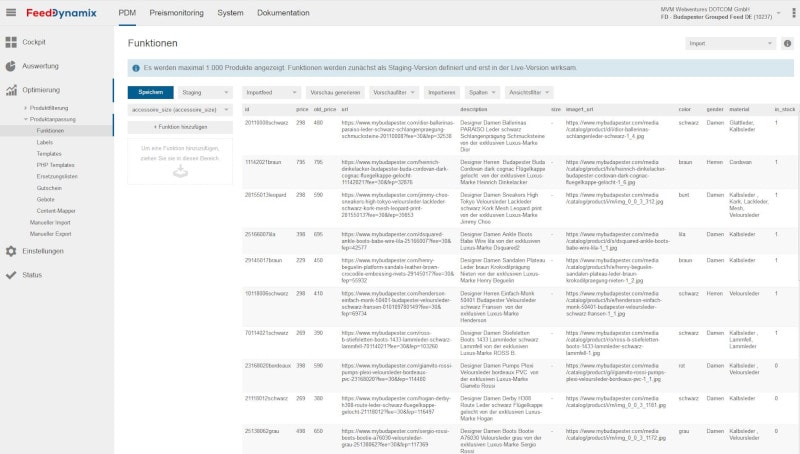Viewport: 800px width, 454px height.
Task: Click the Vorschau generieren button
Action: [334, 92]
